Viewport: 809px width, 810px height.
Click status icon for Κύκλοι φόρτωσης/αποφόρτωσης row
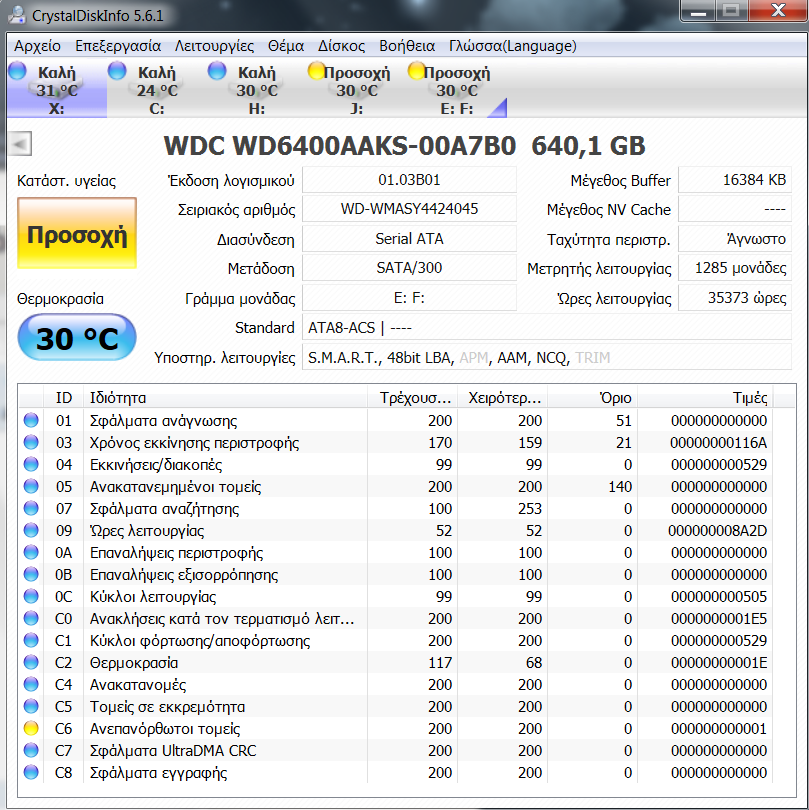[31, 641]
